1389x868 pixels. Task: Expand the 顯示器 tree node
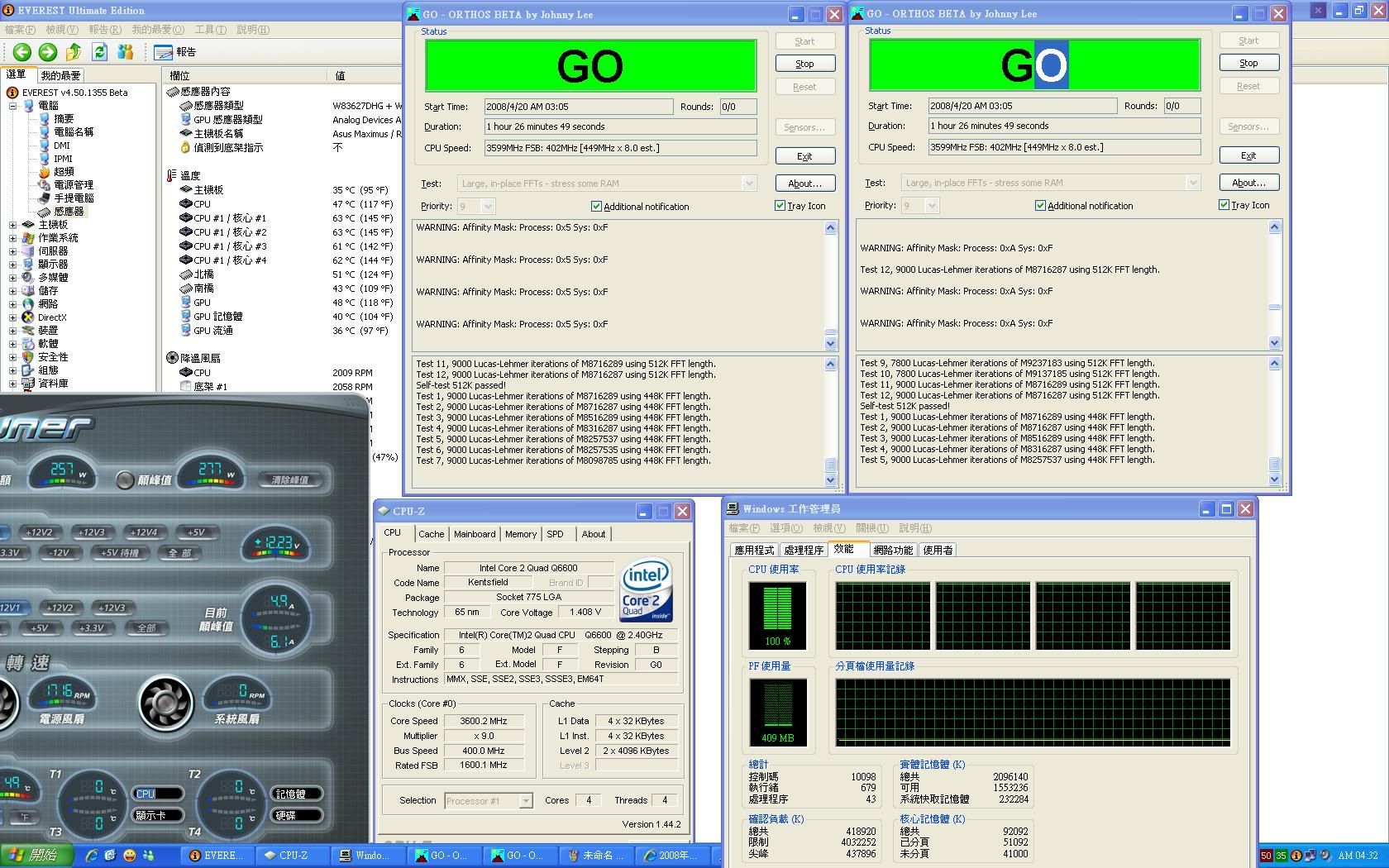coord(12,265)
